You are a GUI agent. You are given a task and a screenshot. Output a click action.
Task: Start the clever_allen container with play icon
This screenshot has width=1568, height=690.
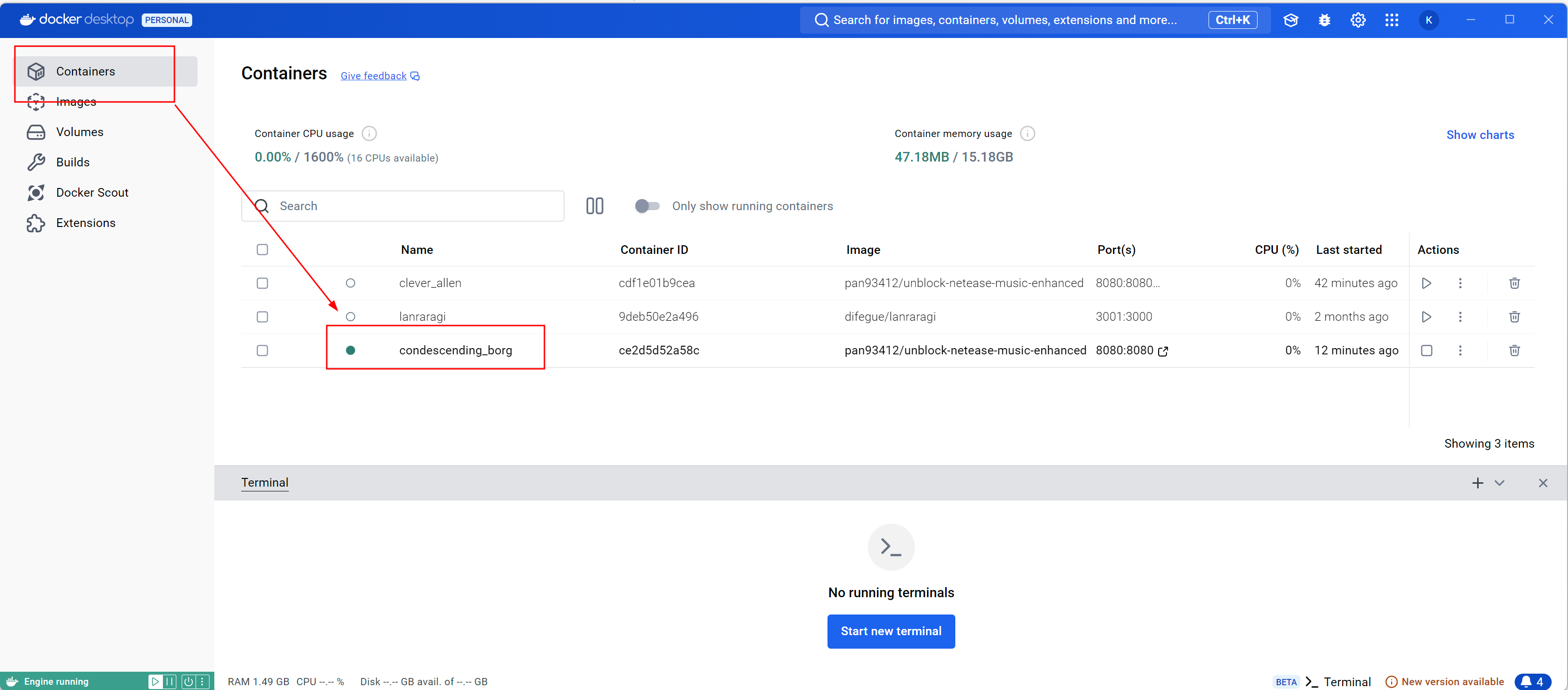[1426, 283]
